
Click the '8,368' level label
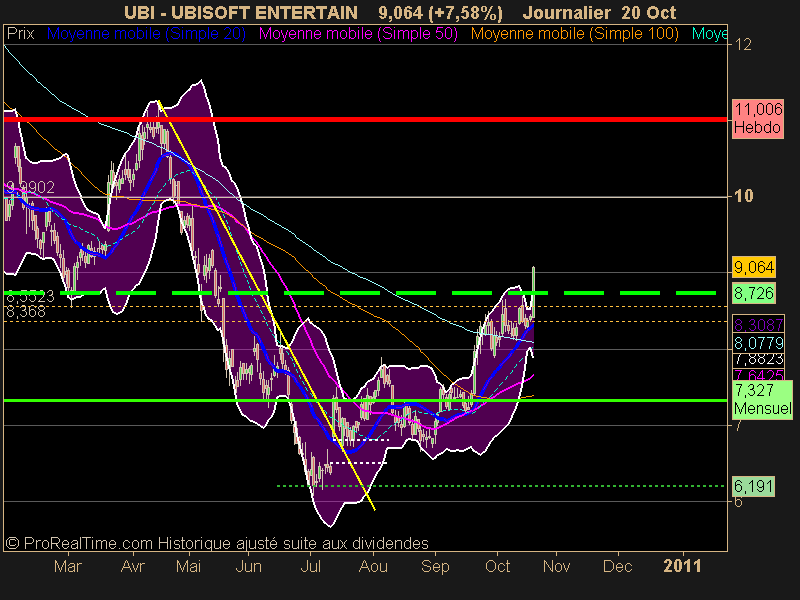coord(26,311)
